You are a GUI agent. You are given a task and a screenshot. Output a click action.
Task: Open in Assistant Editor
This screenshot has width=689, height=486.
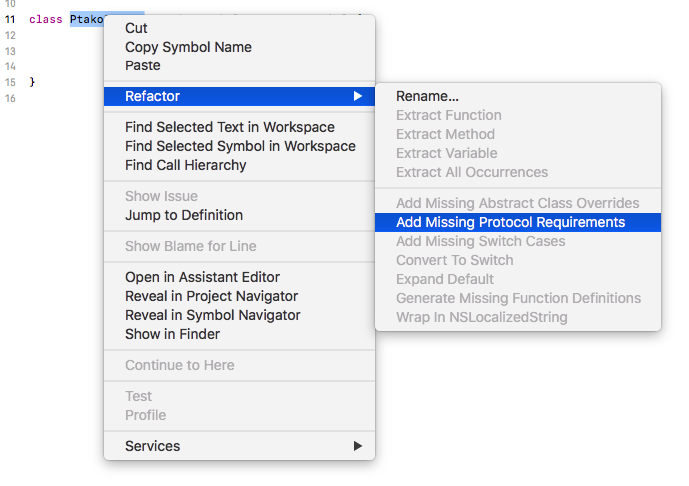point(202,277)
